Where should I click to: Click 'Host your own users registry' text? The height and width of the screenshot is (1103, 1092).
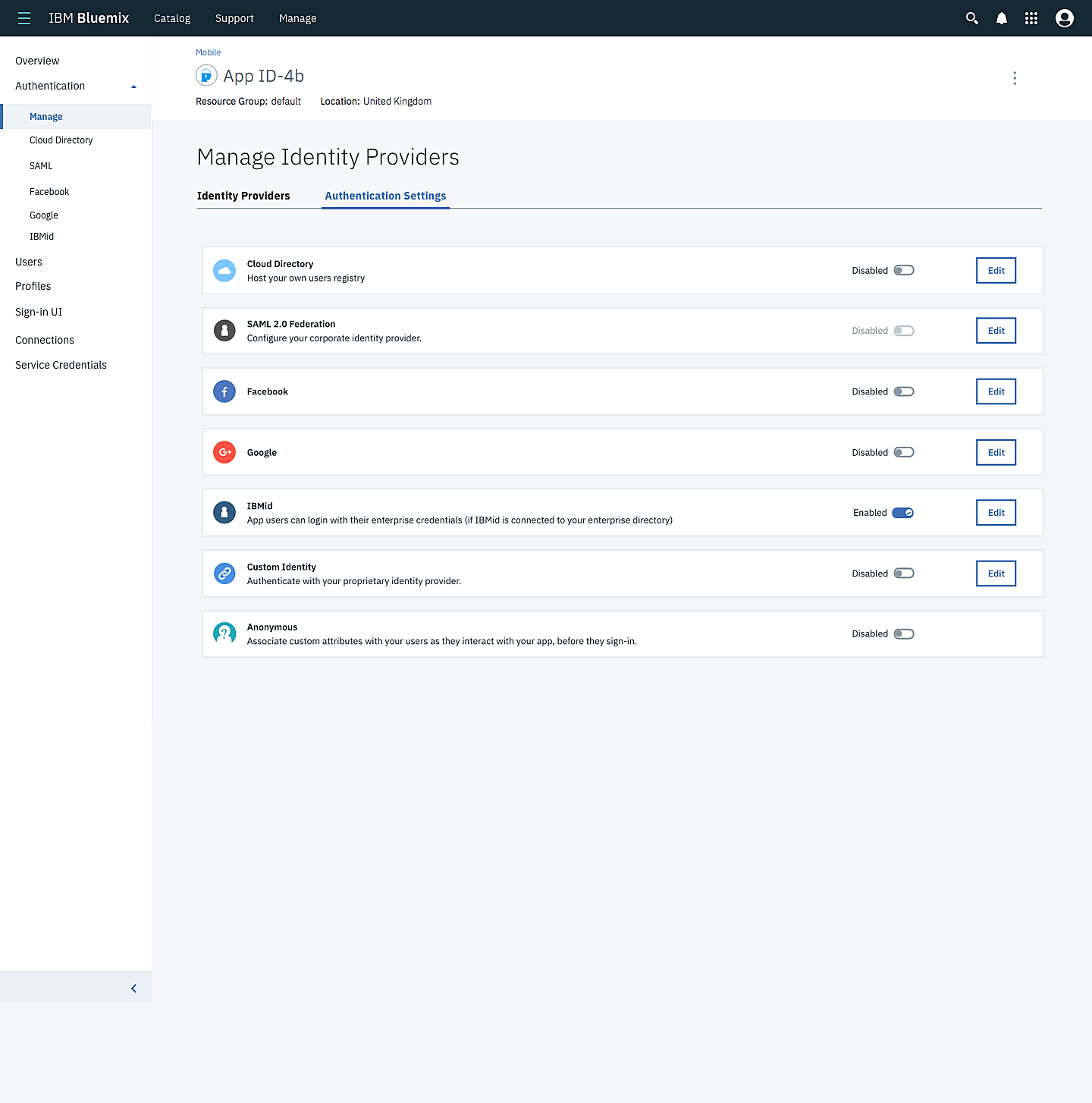(306, 278)
